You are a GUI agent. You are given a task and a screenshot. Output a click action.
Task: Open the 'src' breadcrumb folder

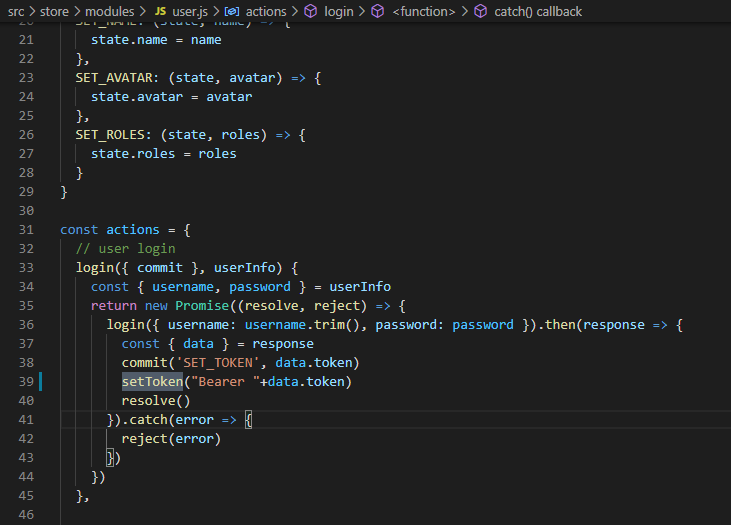click(x=16, y=11)
